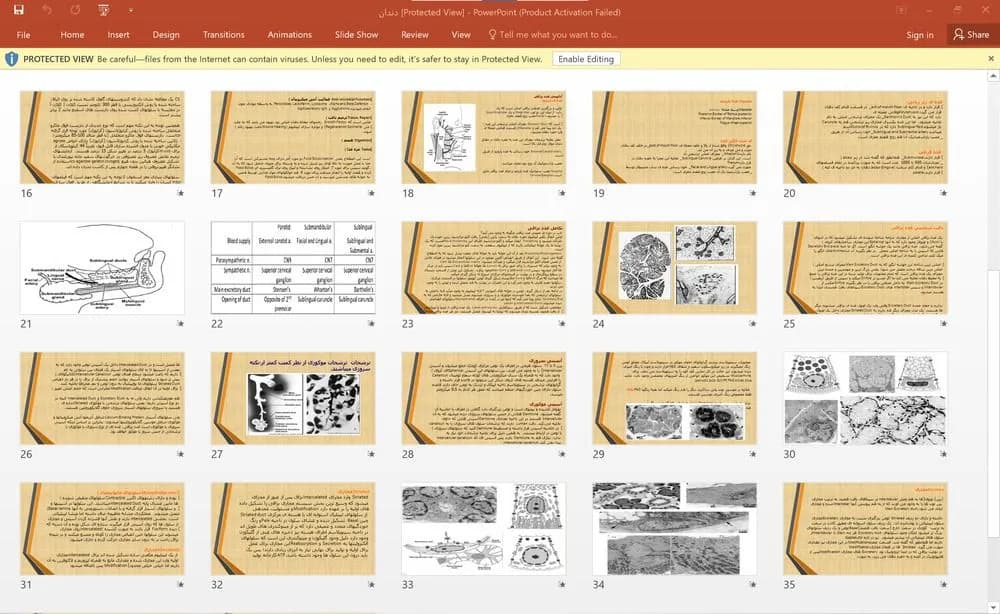The image size is (1000, 614).
Task: Switch to the Transitions ribbon tab
Action: [223, 34]
